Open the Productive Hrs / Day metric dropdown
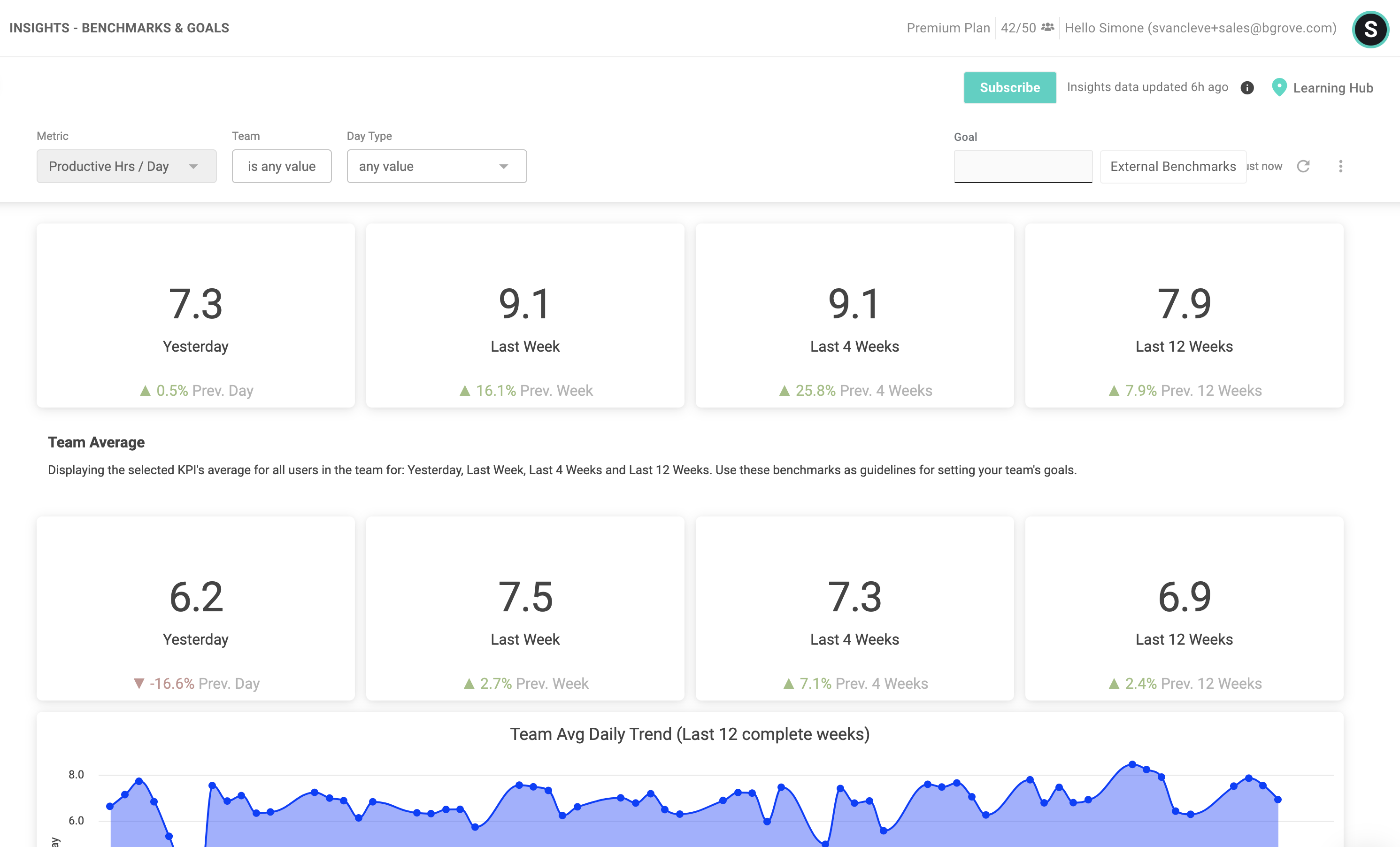Viewport: 1400px width, 847px height. (x=126, y=166)
